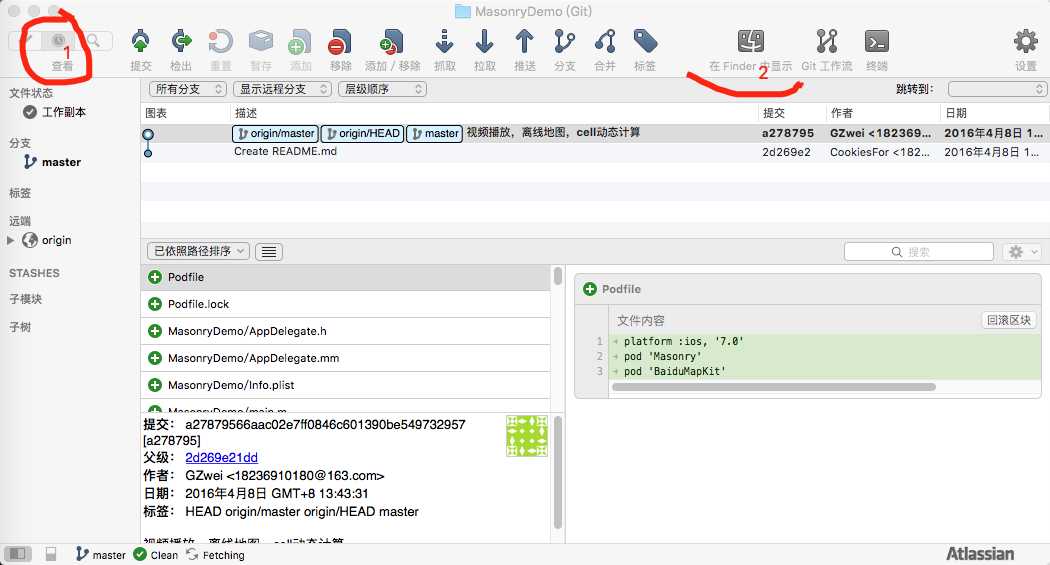Click the Show in Finder toolbar icon

click(x=751, y=42)
